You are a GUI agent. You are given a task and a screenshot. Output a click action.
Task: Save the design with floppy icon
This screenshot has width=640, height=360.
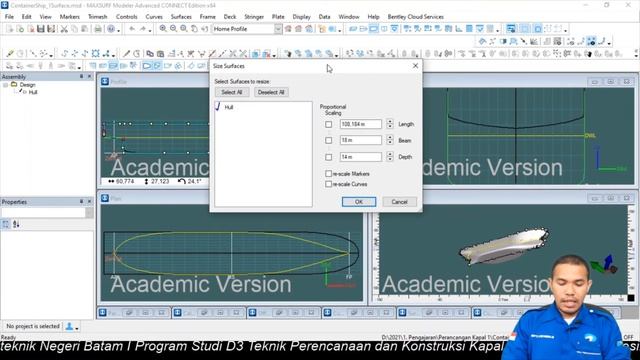pos(40,29)
